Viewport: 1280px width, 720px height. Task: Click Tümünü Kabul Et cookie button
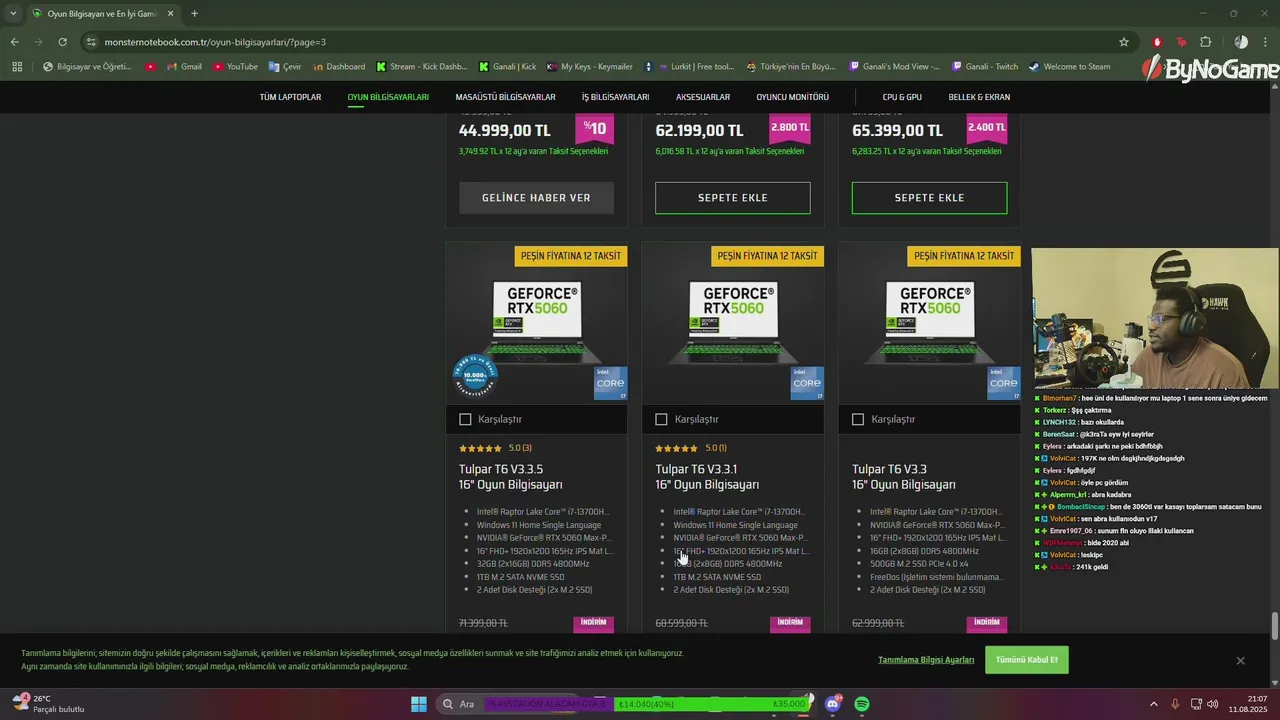[1026, 660]
